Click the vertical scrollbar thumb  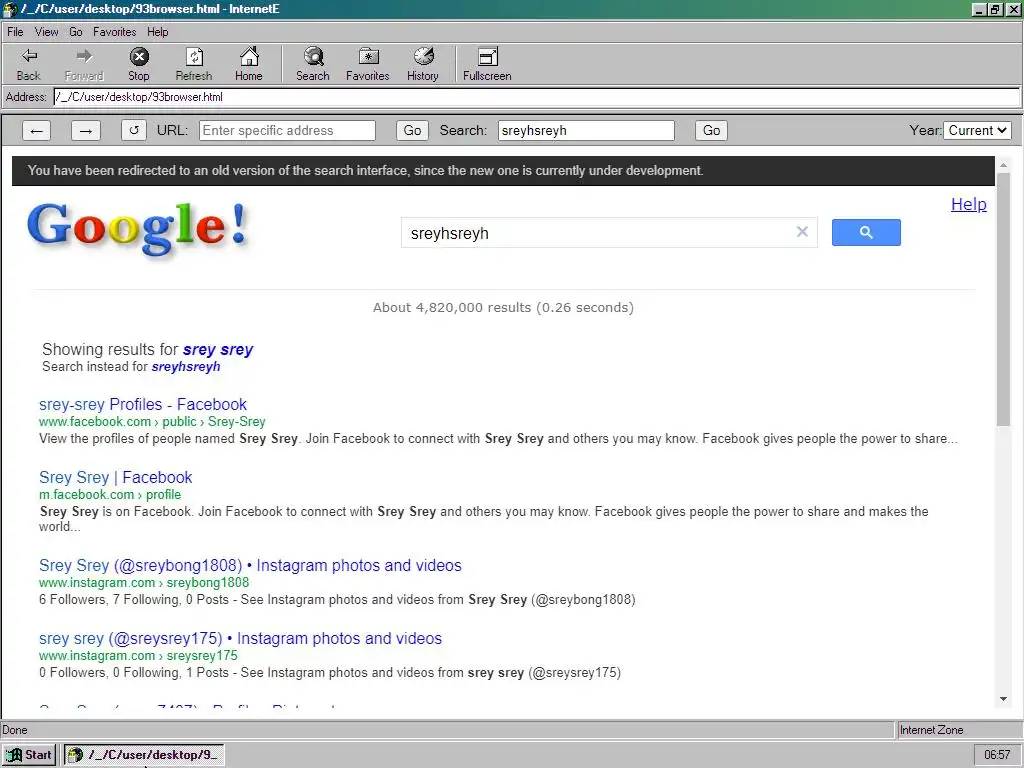pos(1003,299)
